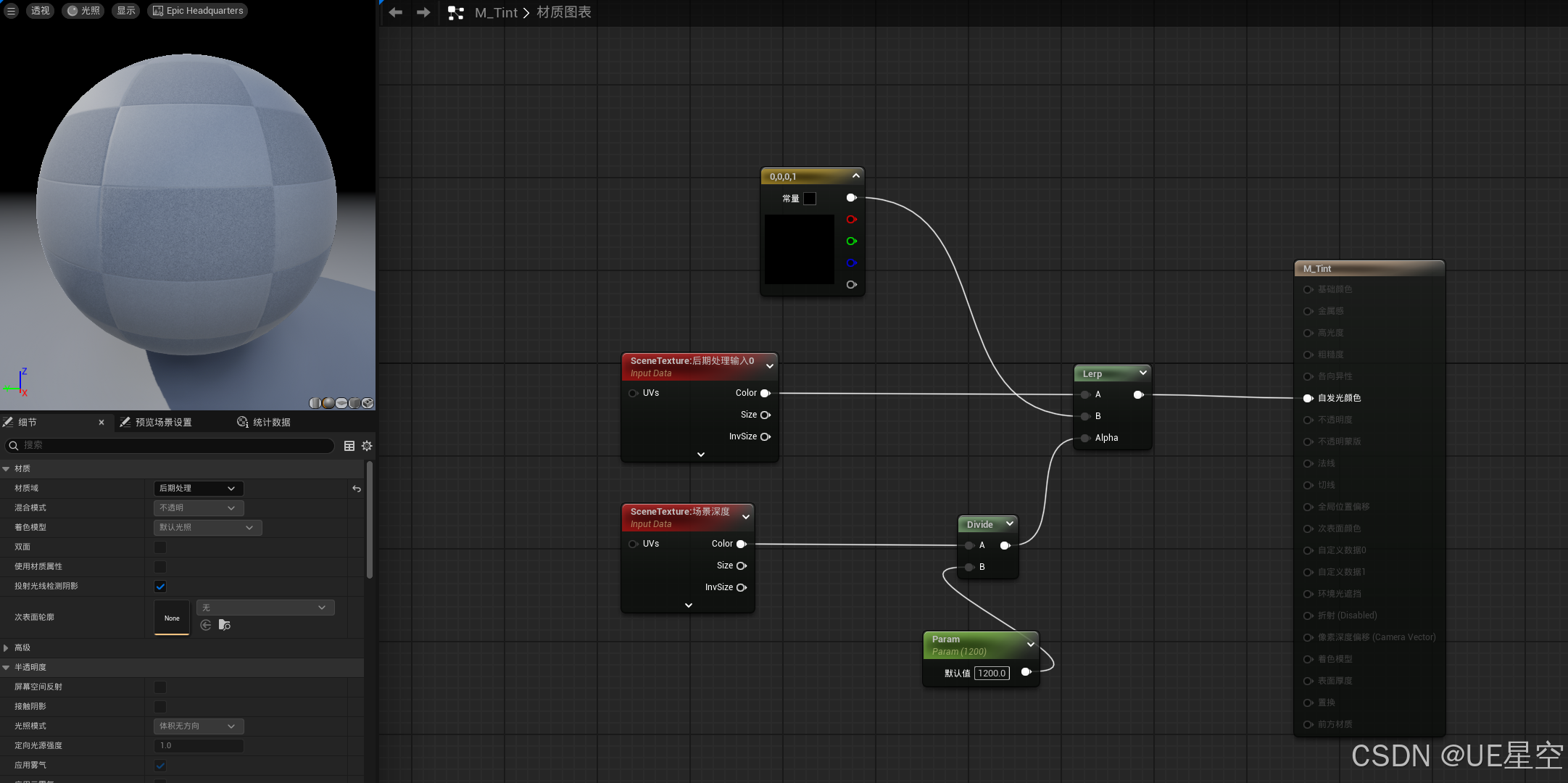Viewport: 1568px width, 783px height.
Task: Click the M_Tint breadcrumb link
Action: pos(497,12)
